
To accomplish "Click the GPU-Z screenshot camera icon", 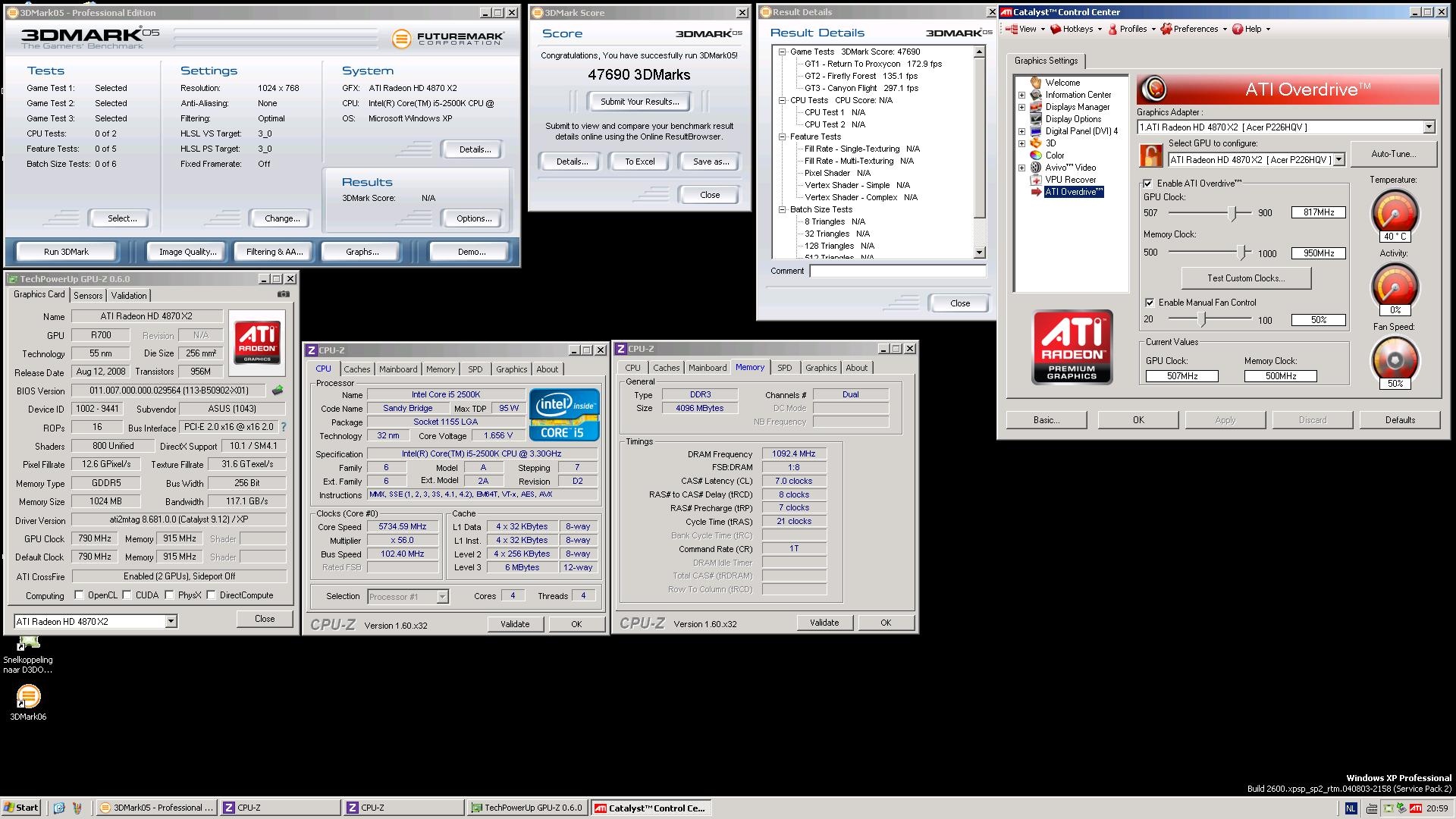I will click(283, 294).
